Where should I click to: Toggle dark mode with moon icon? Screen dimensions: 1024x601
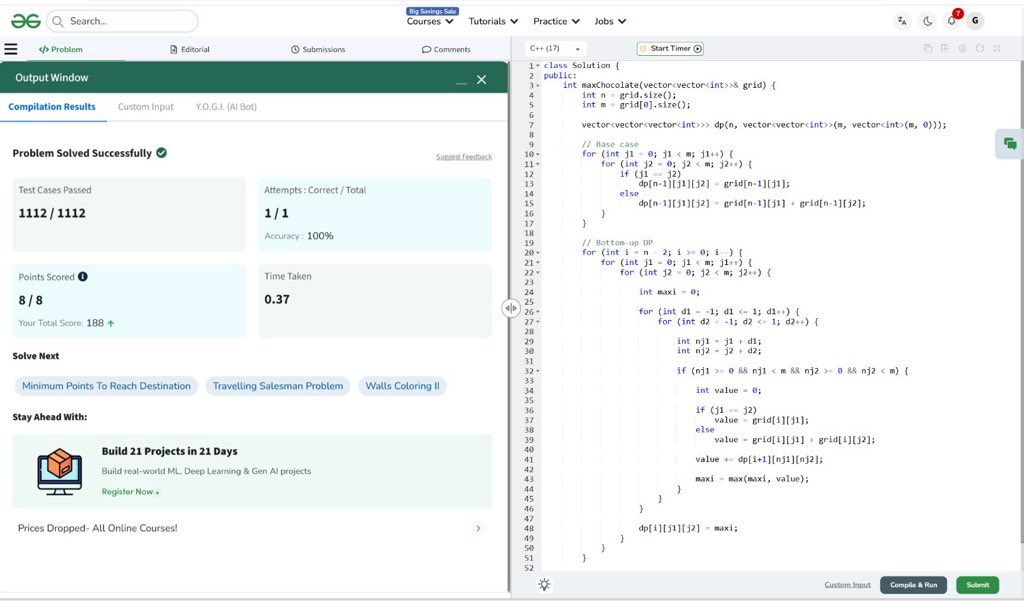click(928, 21)
